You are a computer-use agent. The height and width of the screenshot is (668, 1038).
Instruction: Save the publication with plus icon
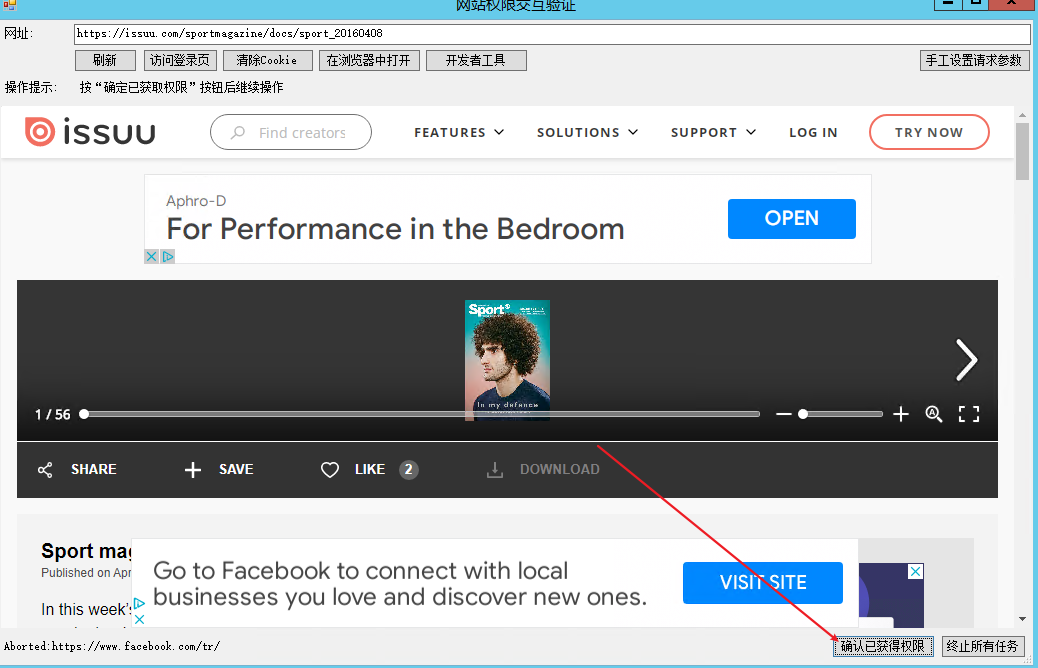click(219, 469)
